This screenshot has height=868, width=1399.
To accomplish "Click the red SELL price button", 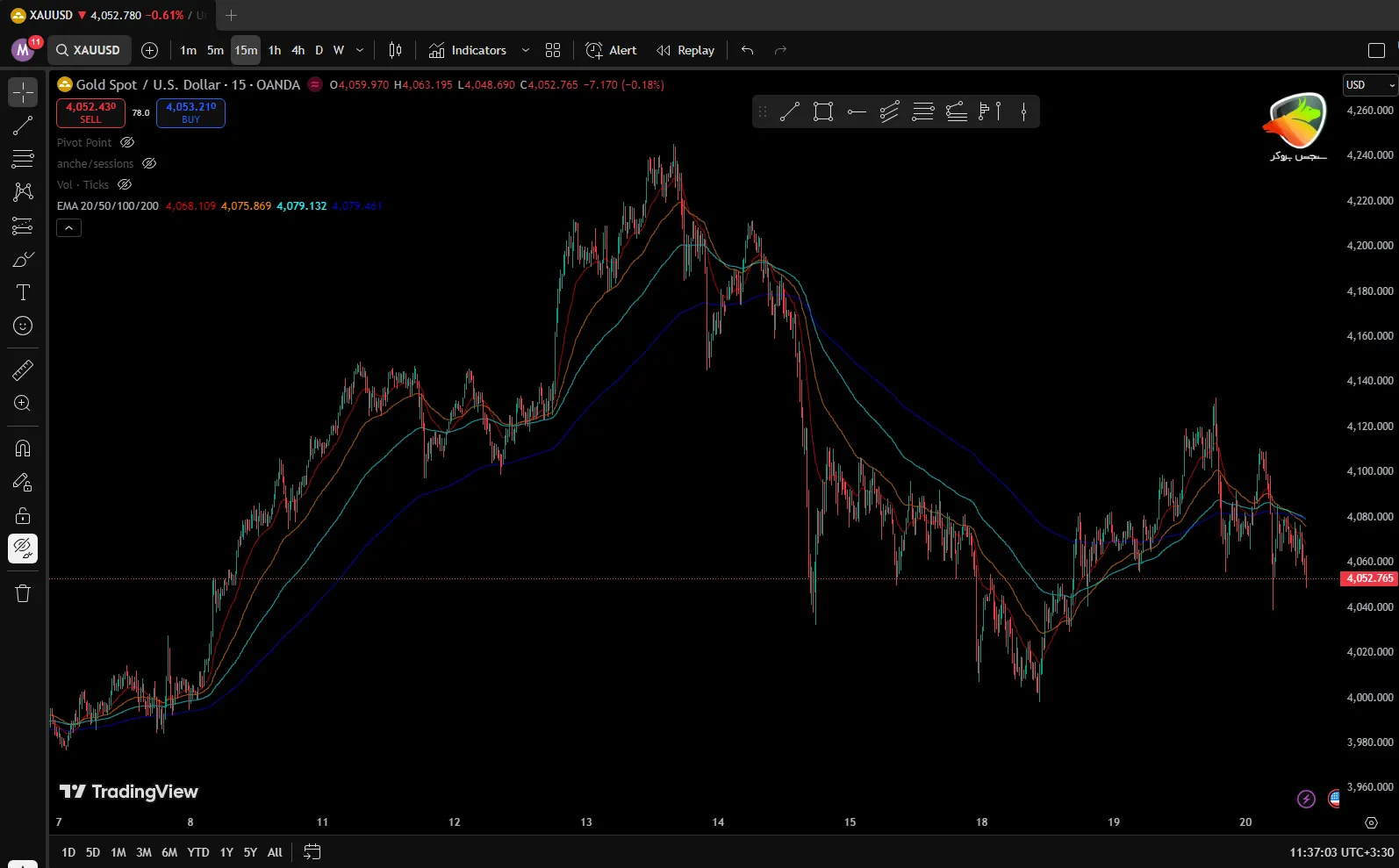I will [x=90, y=112].
